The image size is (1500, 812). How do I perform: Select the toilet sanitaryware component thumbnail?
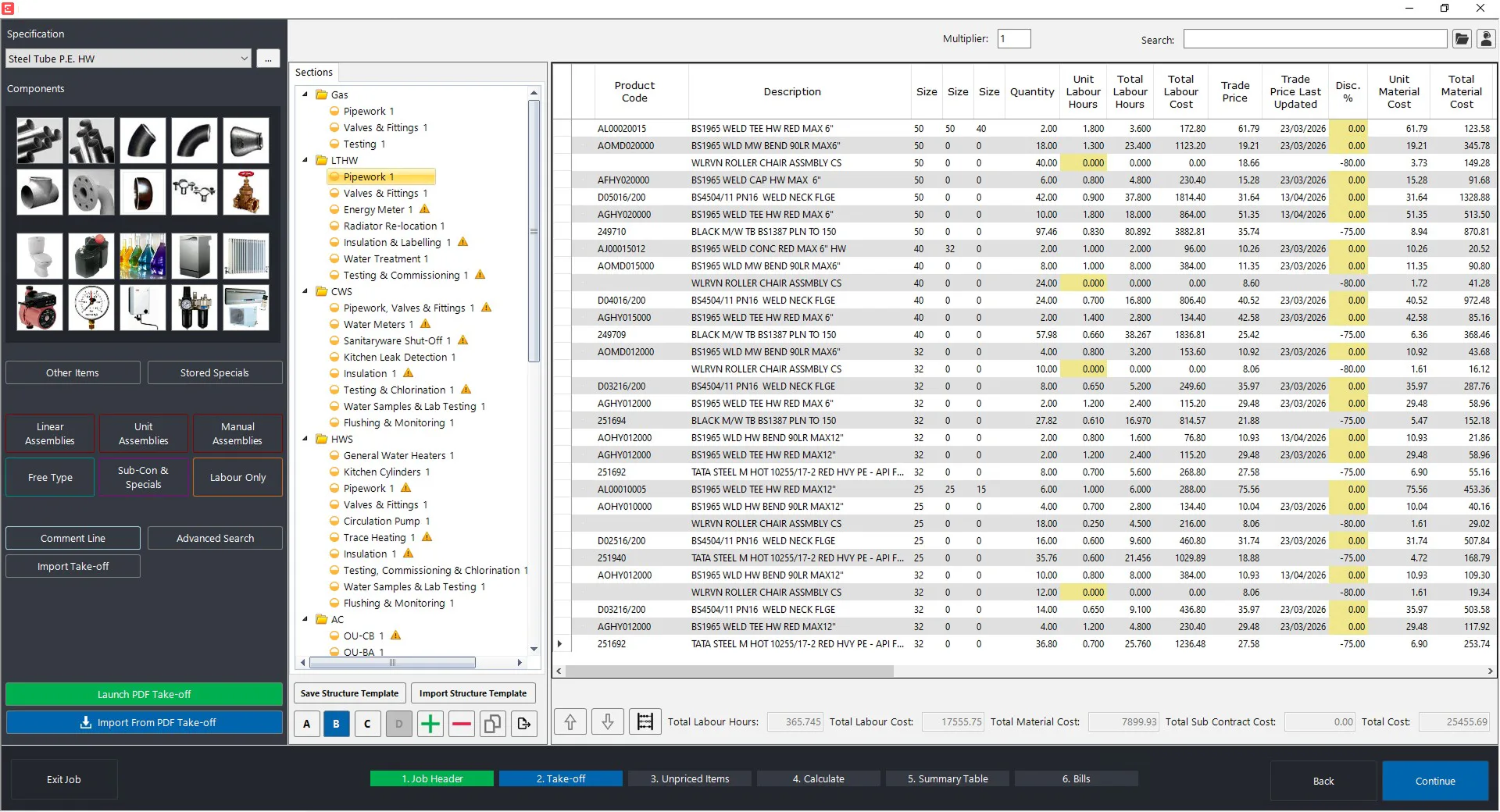click(39, 256)
